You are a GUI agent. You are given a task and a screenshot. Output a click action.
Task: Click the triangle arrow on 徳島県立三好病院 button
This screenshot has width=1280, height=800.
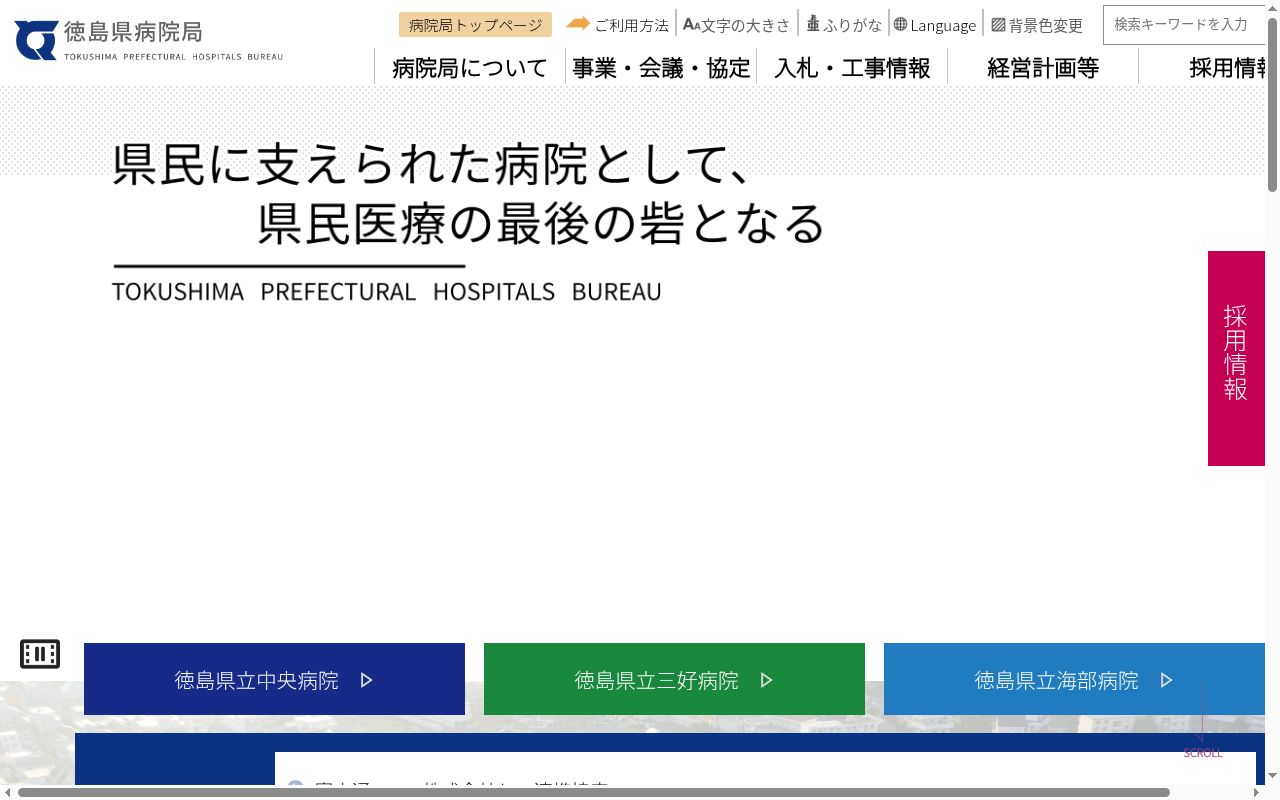[x=766, y=680]
